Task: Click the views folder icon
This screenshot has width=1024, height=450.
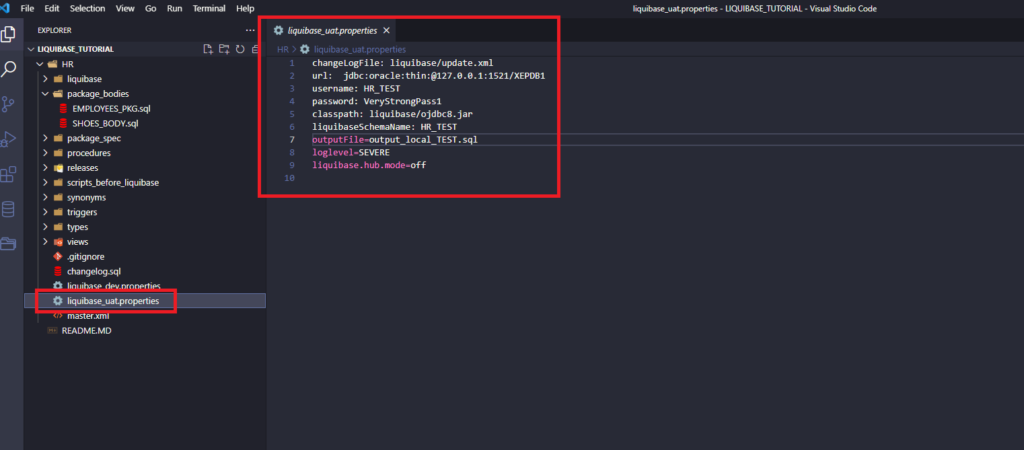Action: coord(57,242)
